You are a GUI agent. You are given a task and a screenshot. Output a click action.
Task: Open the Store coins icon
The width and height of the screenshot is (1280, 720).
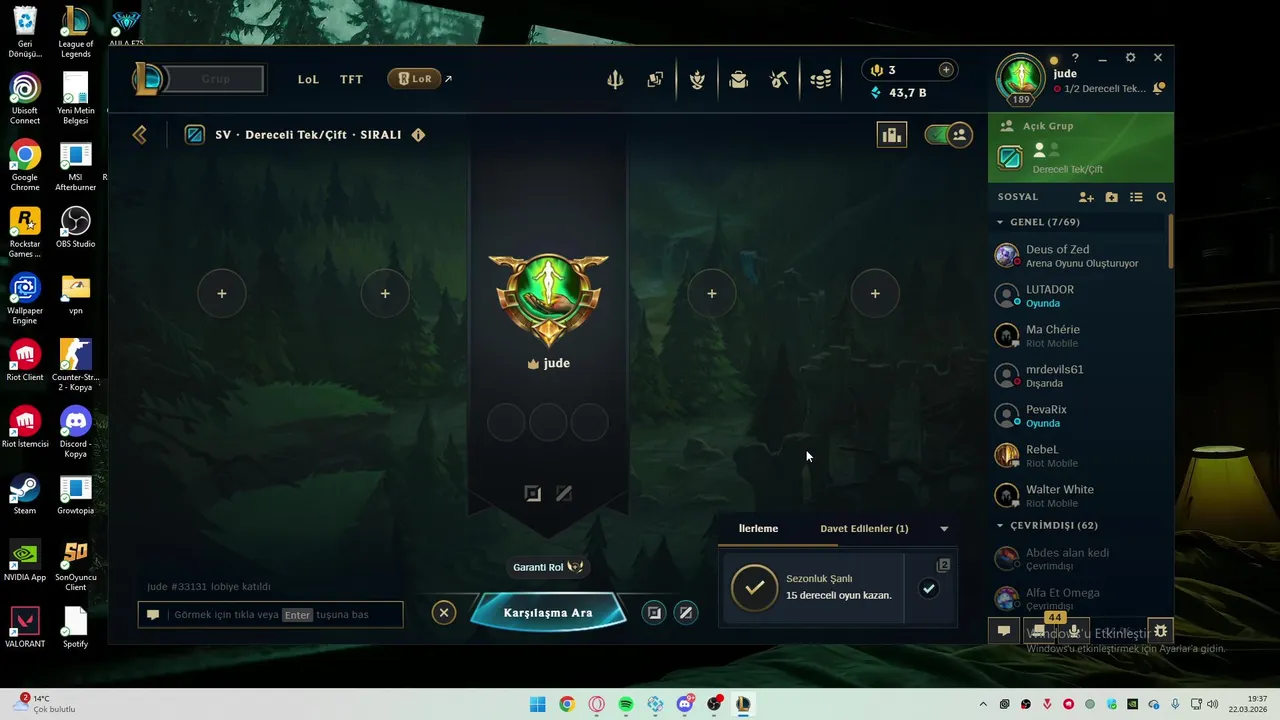point(821,79)
